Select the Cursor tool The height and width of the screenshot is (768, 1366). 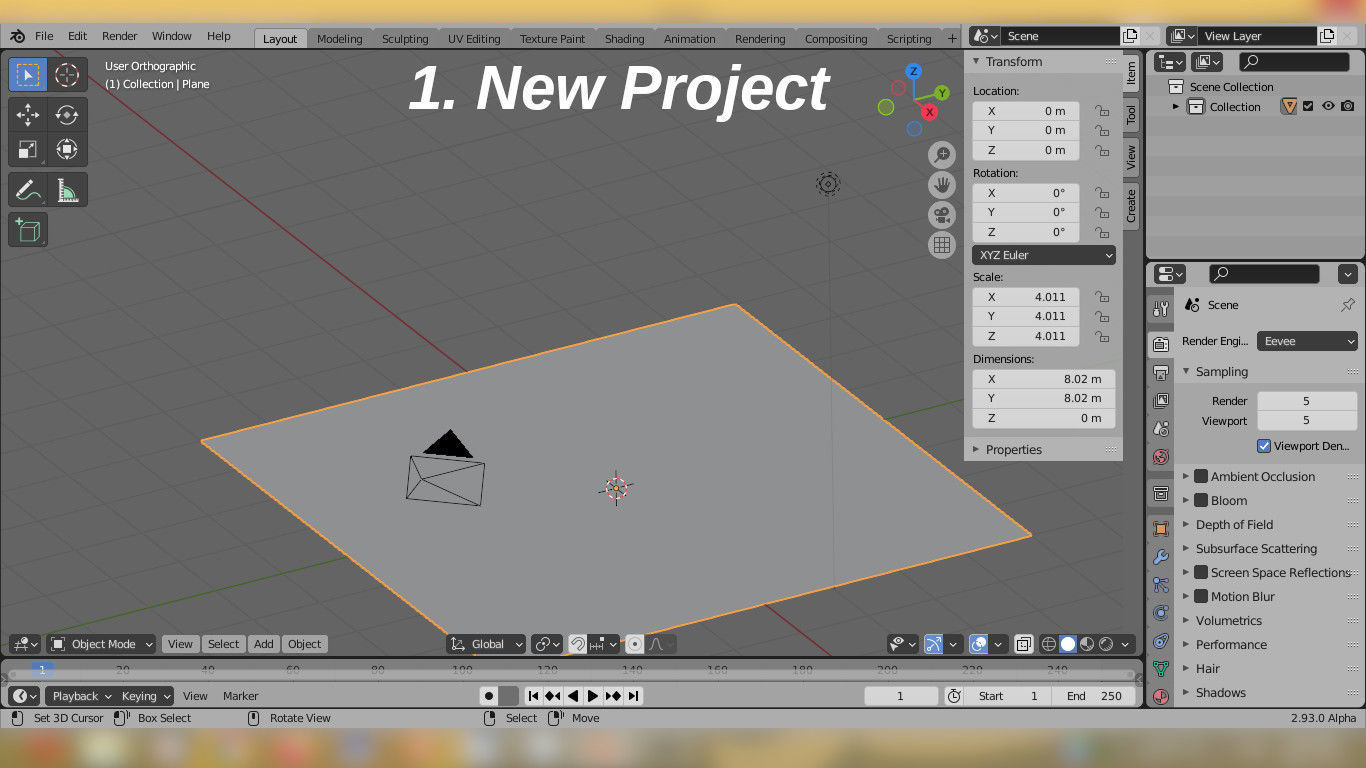click(x=67, y=75)
